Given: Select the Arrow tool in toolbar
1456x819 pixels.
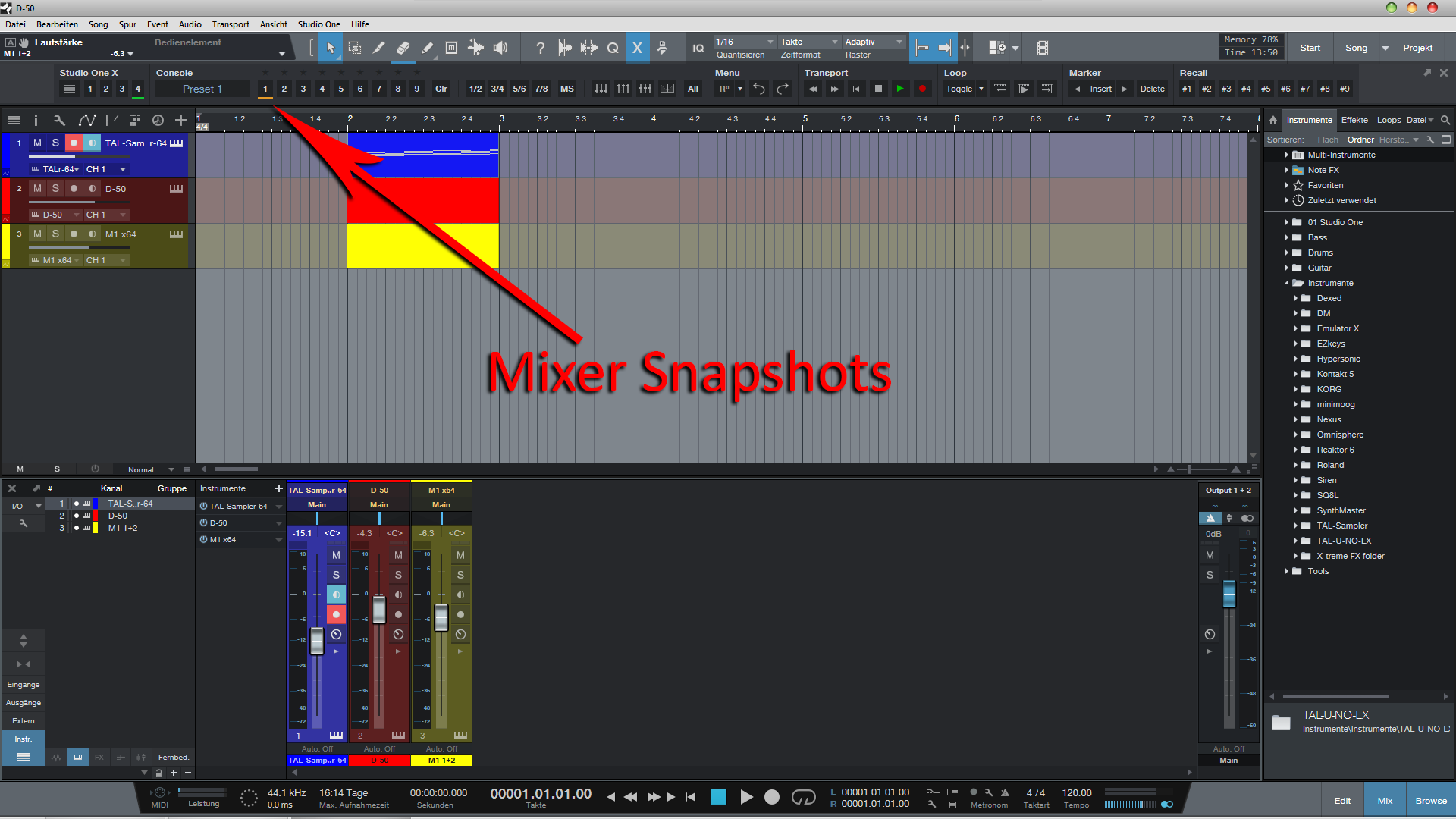Looking at the screenshot, I should click(331, 48).
